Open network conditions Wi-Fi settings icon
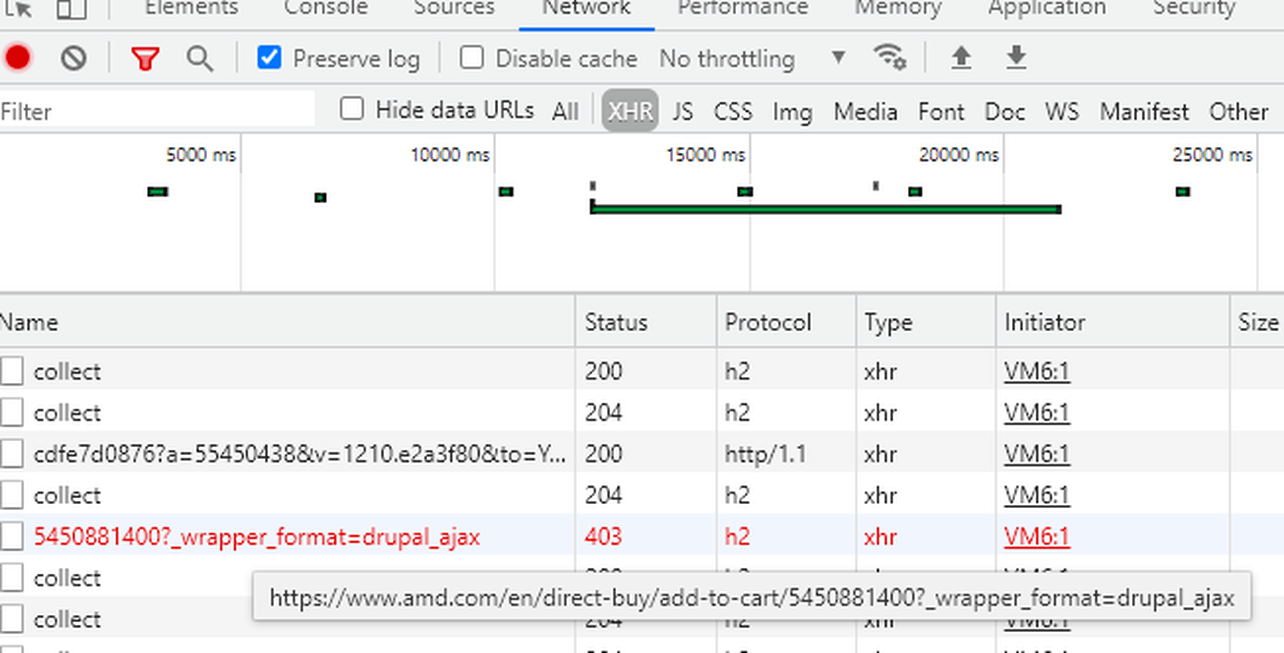This screenshot has width=1284, height=653. pyautogui.click(x=889, y=58)
